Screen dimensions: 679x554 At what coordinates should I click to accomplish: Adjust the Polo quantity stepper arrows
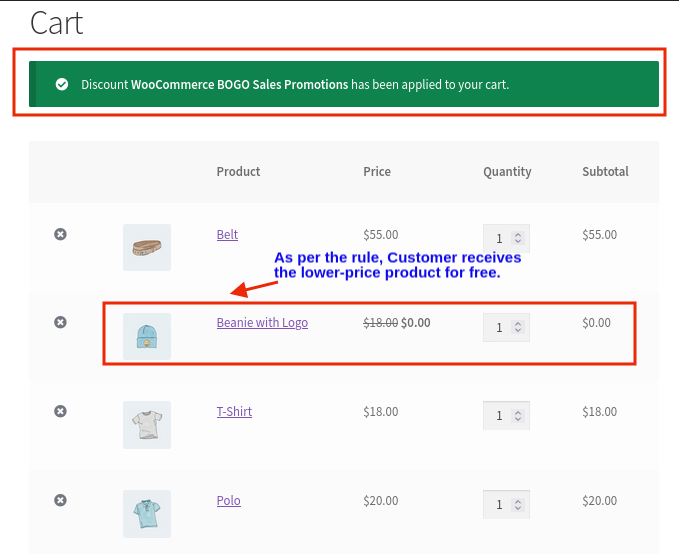click(518, 504)
